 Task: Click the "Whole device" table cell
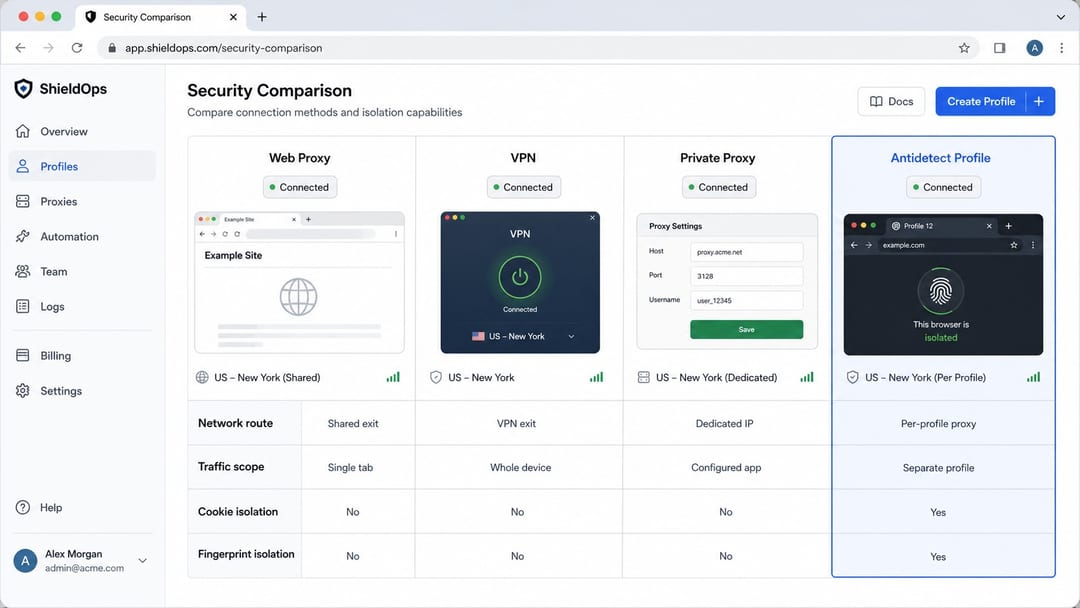pos(521,468)
